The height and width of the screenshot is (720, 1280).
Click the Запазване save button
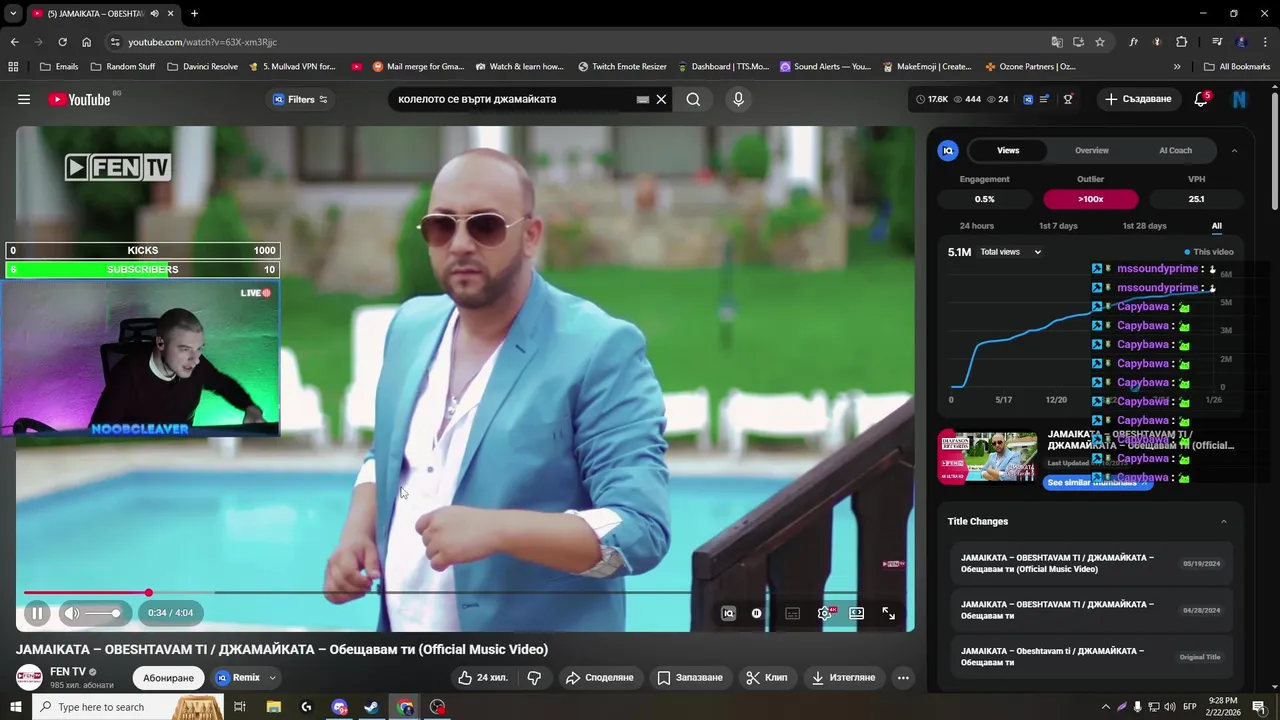tap(689, 677)
